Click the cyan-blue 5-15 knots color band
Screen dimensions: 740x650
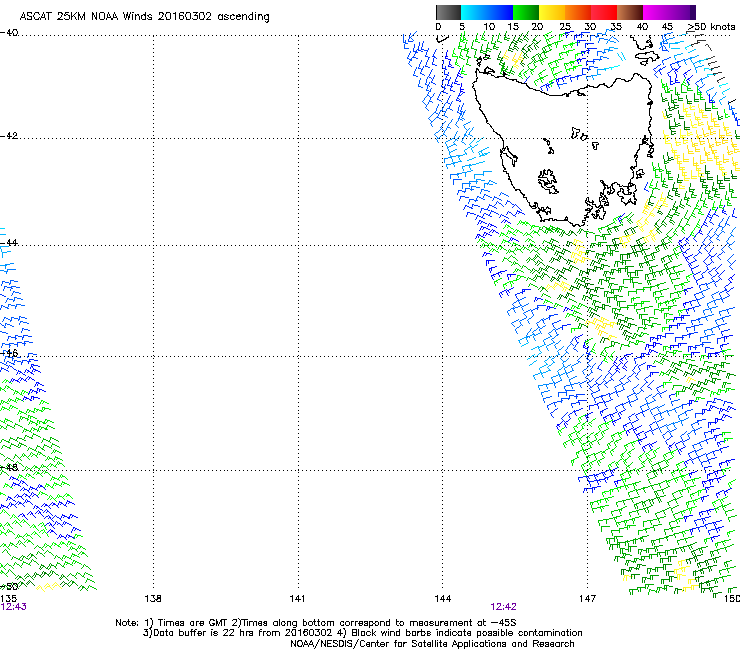pyautogui.click(x=487, y=12)
